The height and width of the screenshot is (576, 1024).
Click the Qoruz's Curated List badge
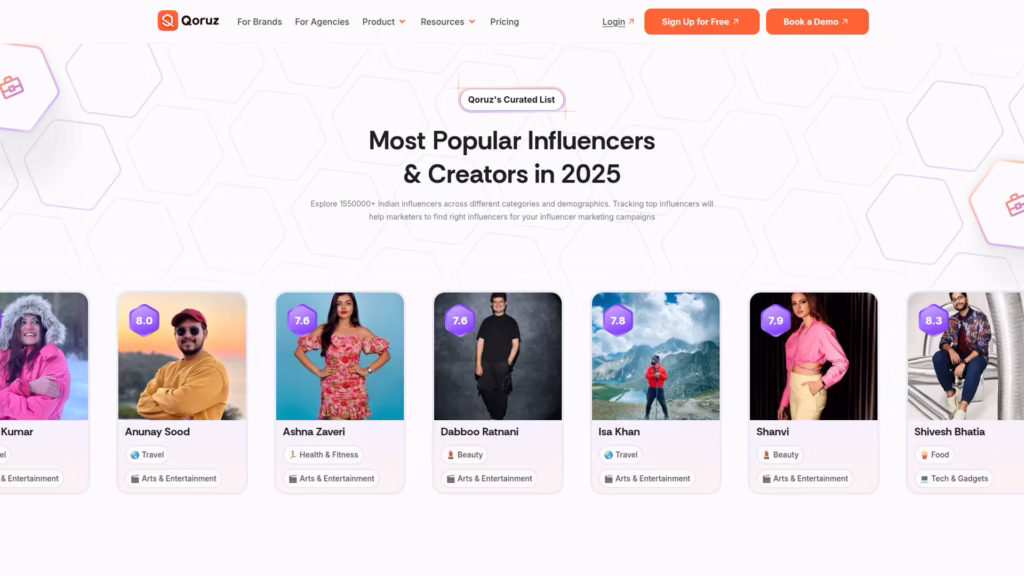click(x=511, y=100)
